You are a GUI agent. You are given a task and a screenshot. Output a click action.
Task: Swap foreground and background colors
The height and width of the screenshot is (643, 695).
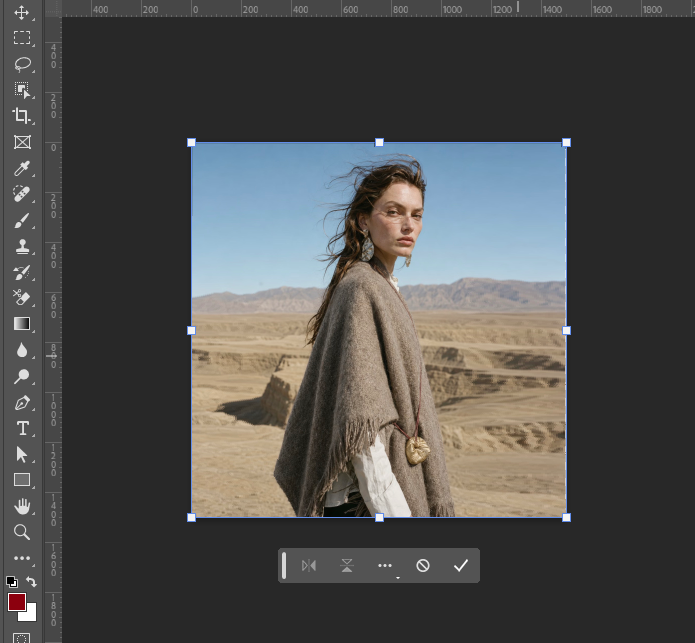tap(31, 581)
